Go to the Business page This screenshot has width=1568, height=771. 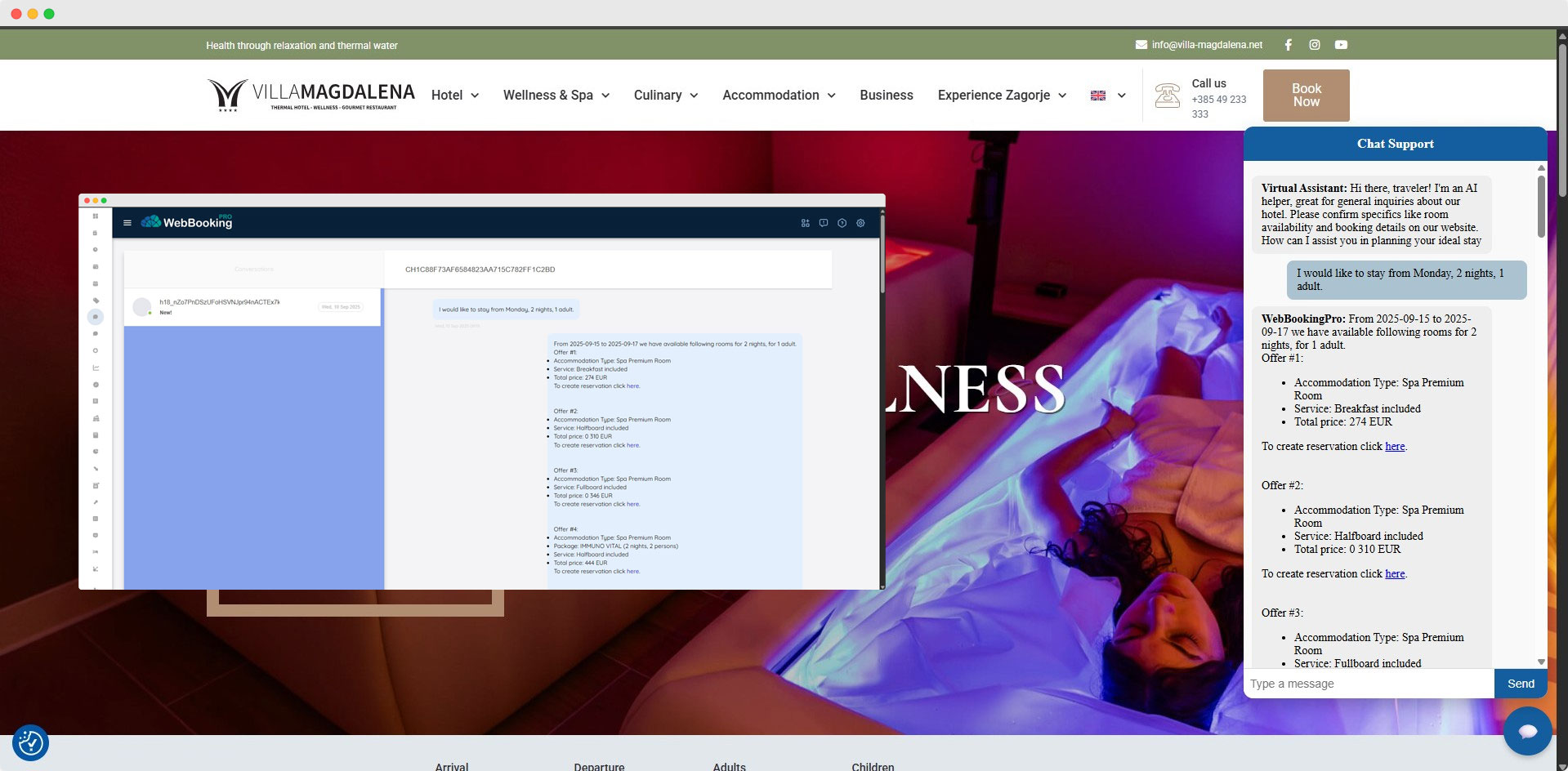tap(886, 96)
